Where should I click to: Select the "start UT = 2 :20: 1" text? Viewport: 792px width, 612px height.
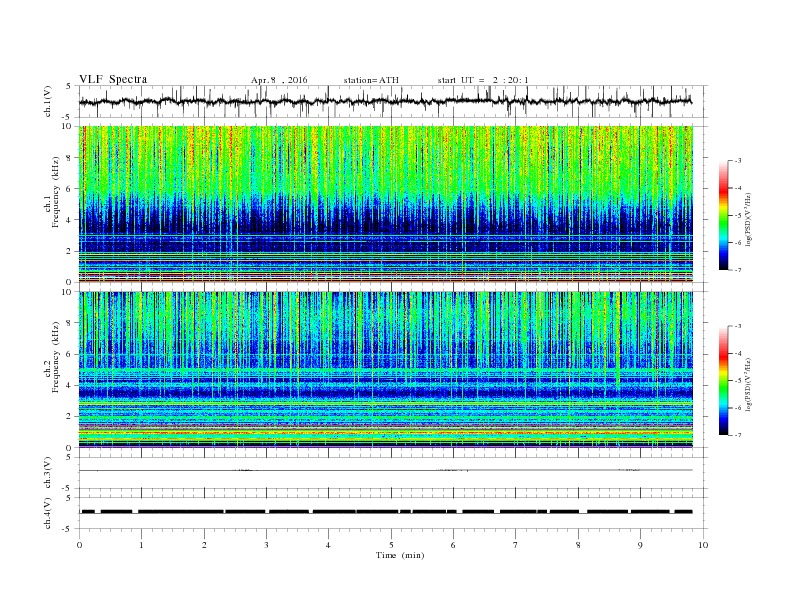pyautogui.click(x=483, y=80)
